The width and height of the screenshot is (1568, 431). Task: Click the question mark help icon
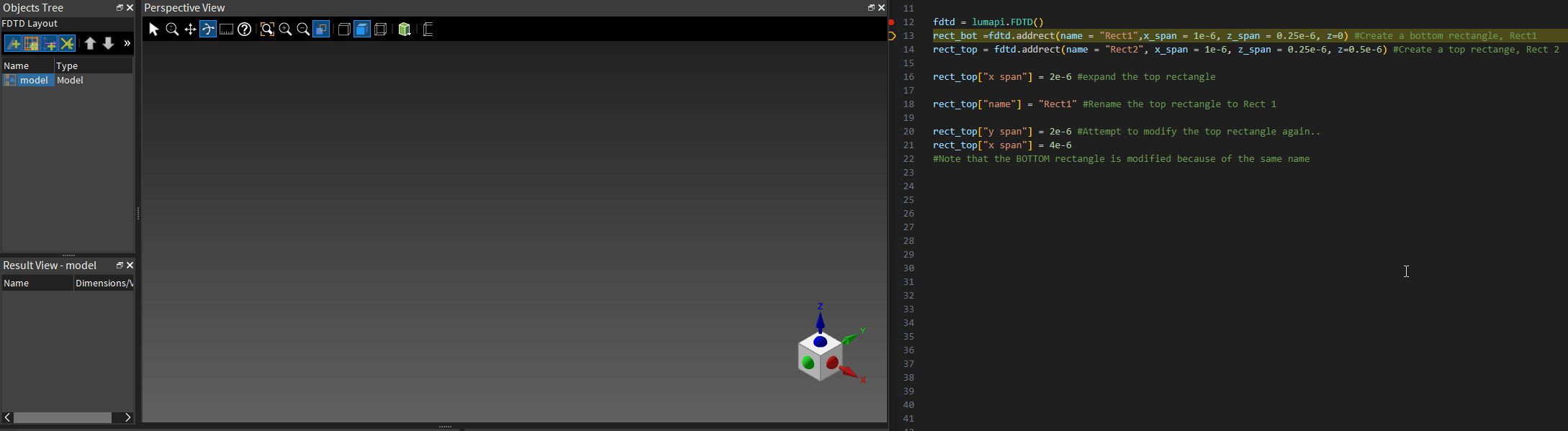click(x=245, y=30)
